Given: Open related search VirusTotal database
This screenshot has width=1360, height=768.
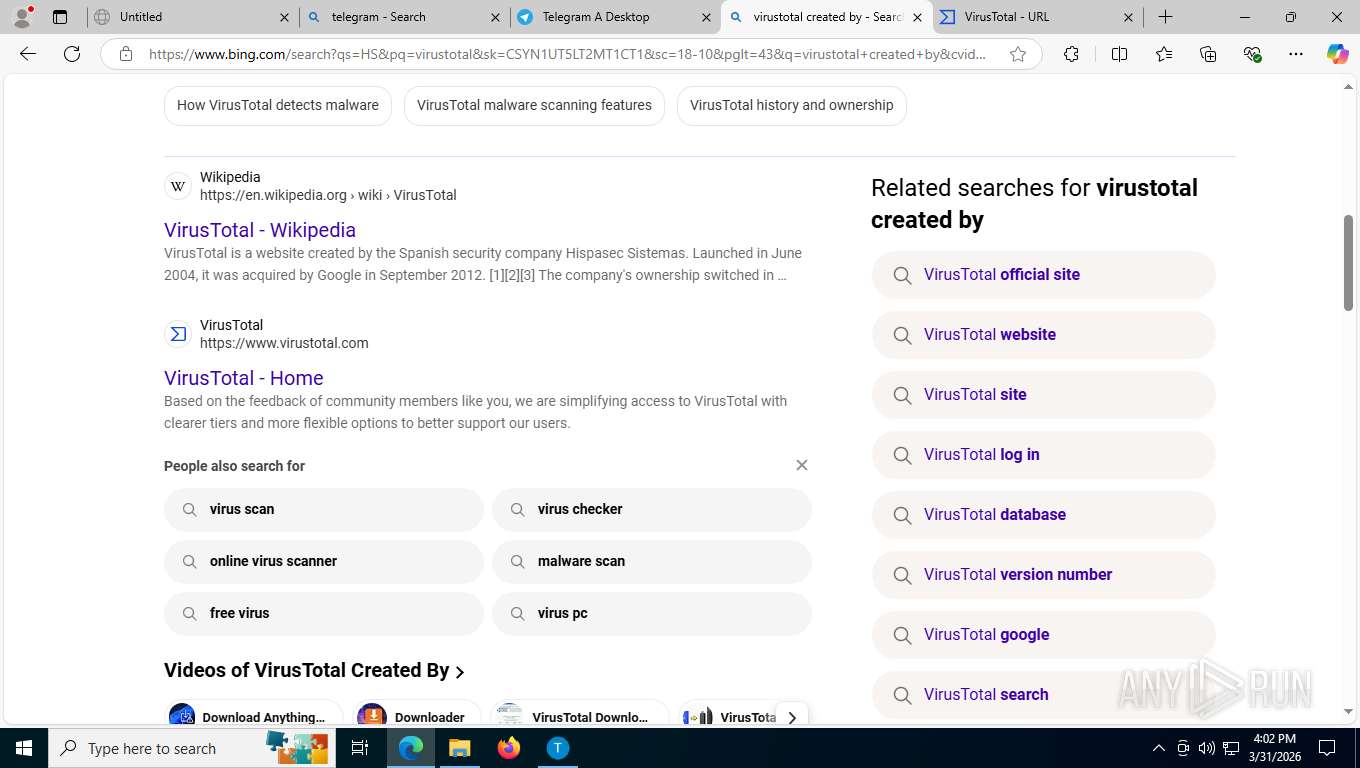Looking at the screenshot, I should click(1044, 515).
